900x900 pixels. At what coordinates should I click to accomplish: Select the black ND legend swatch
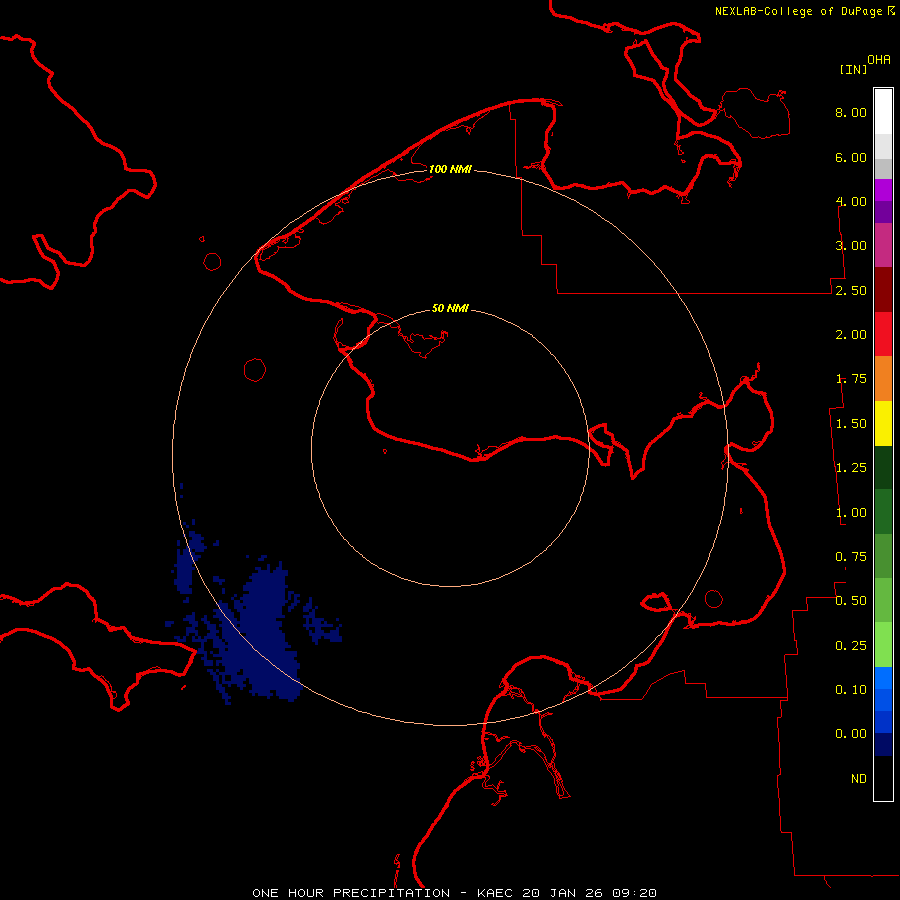click(x=883, y=778)
